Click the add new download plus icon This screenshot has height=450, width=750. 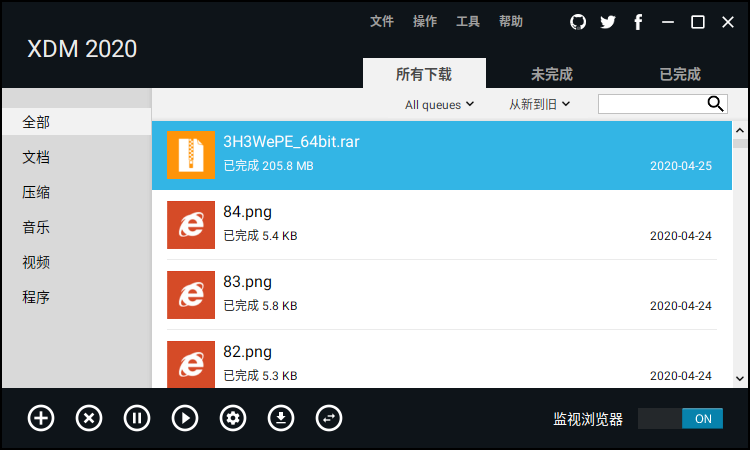[x=41, y=418]
